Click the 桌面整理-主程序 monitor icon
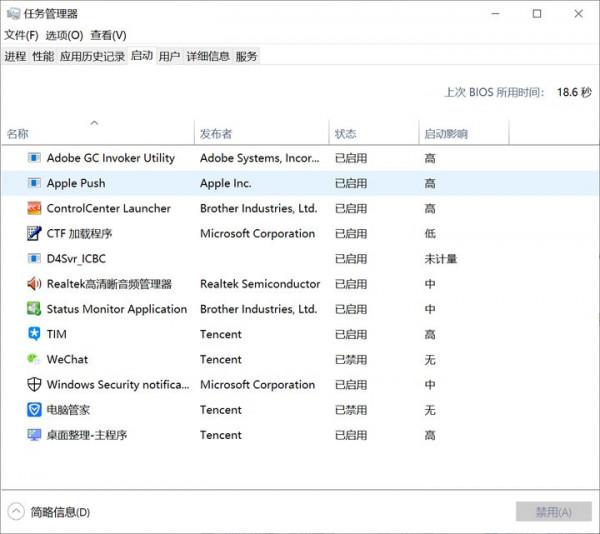The height and width of the screenshot is (534, 600). (34, 435)
